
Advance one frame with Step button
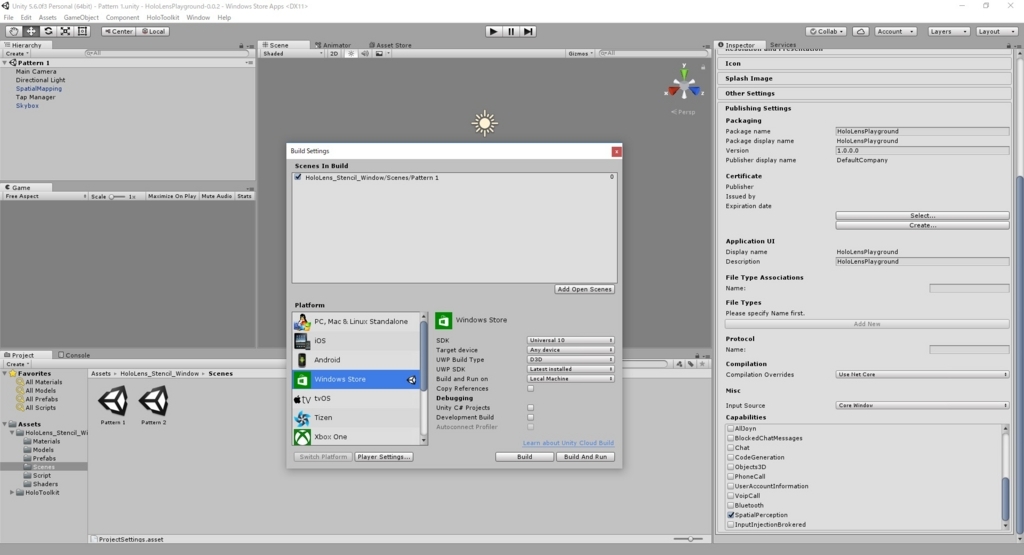(528, 31)
